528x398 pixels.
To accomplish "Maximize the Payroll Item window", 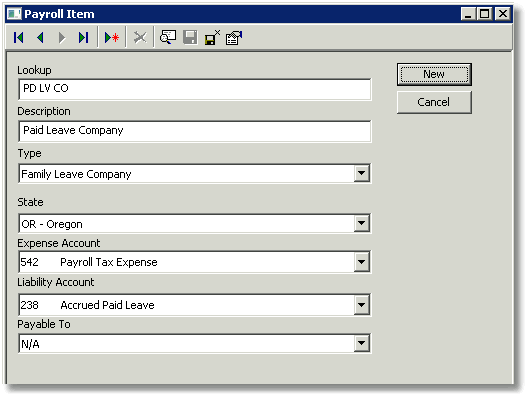I will tap(485, 14).
